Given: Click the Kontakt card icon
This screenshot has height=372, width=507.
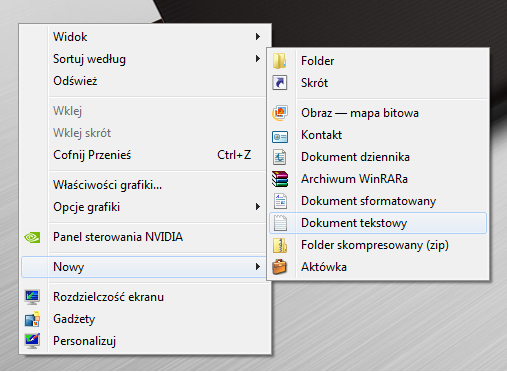Looking at the screenshot, I should tap(280, 136).
